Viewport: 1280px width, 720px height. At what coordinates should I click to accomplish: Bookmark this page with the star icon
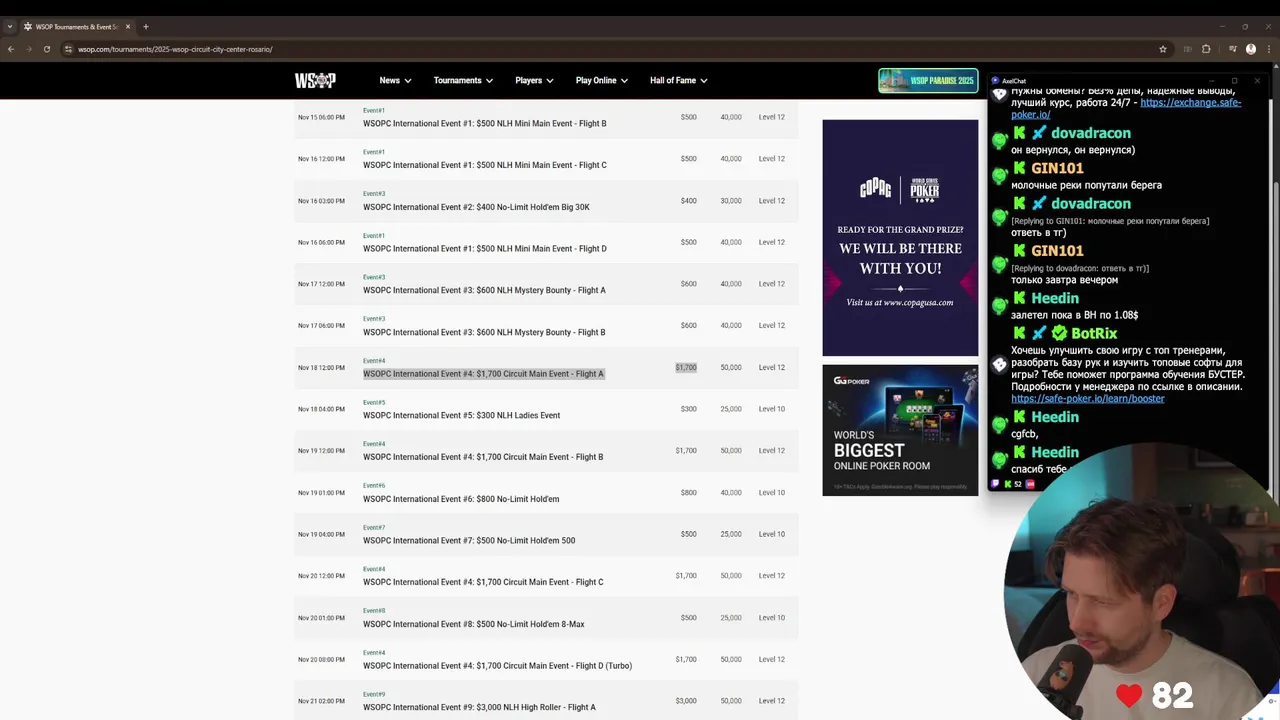tap(1163, 49)
